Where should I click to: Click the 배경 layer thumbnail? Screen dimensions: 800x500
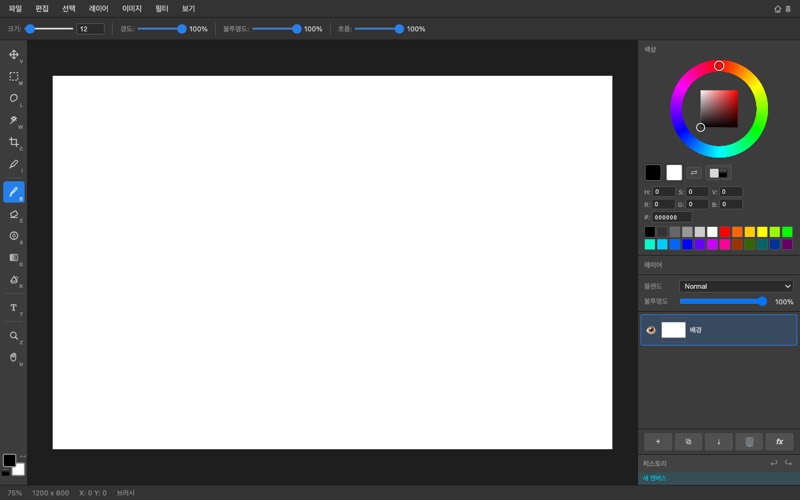(673, 330)
